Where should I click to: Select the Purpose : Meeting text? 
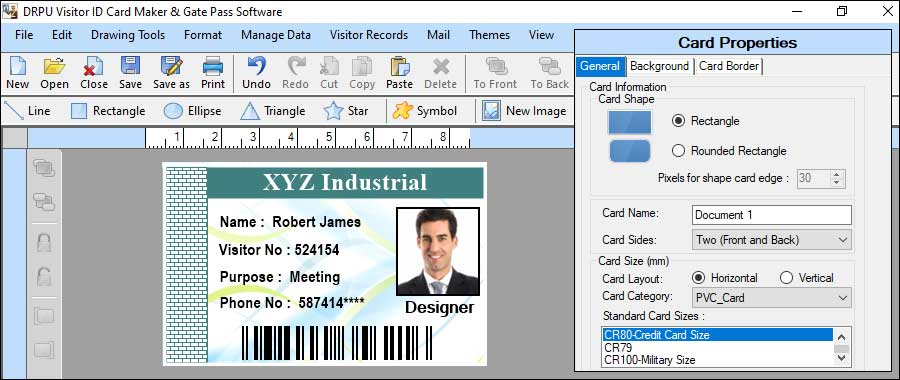(x=280, y=277)
